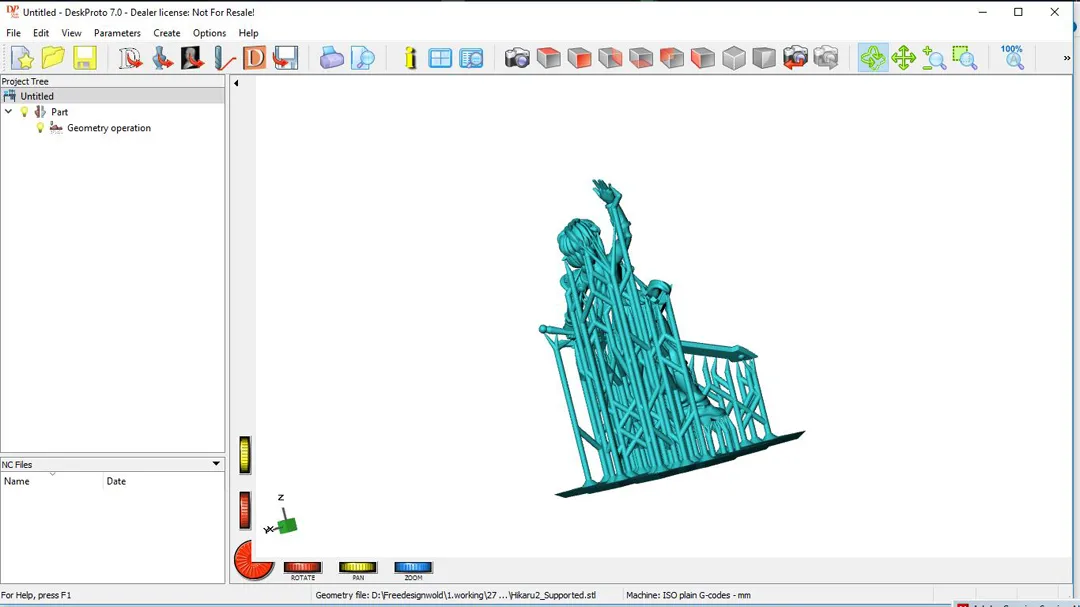The image size is (1080, 607).
Task: Click the Name column header
Action: 52,481
